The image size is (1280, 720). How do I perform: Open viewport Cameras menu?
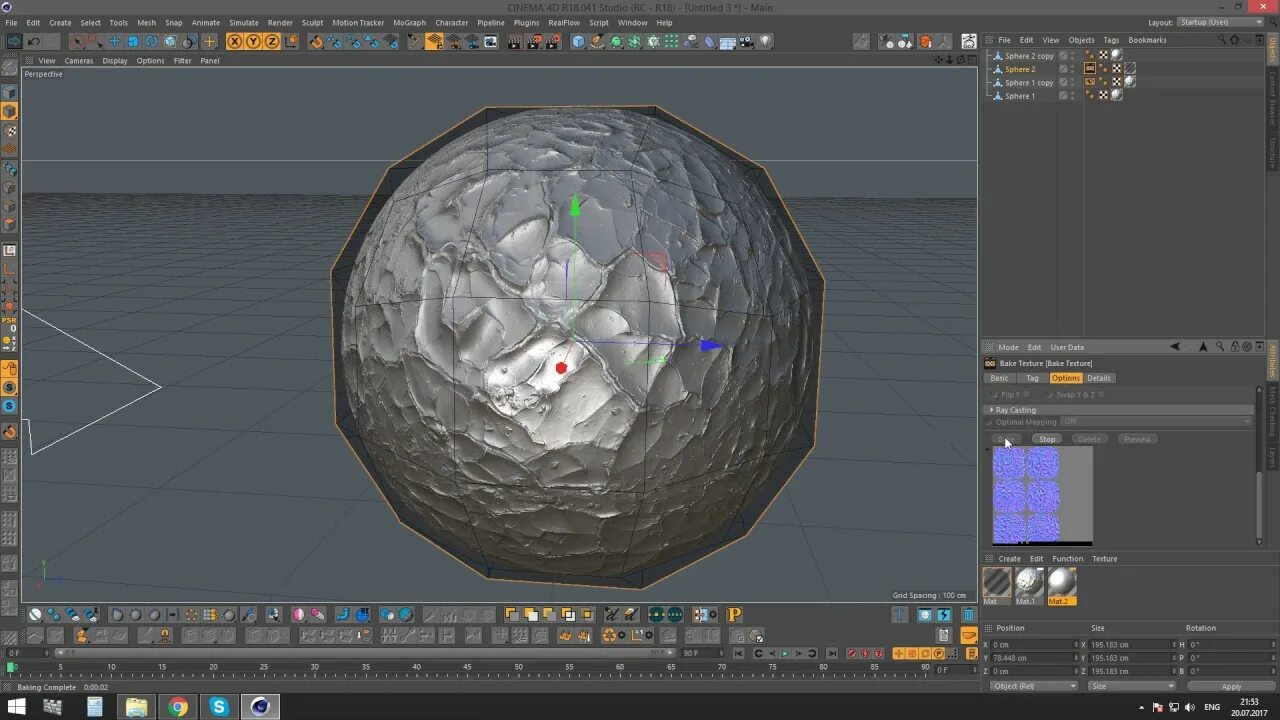point(79,60)
